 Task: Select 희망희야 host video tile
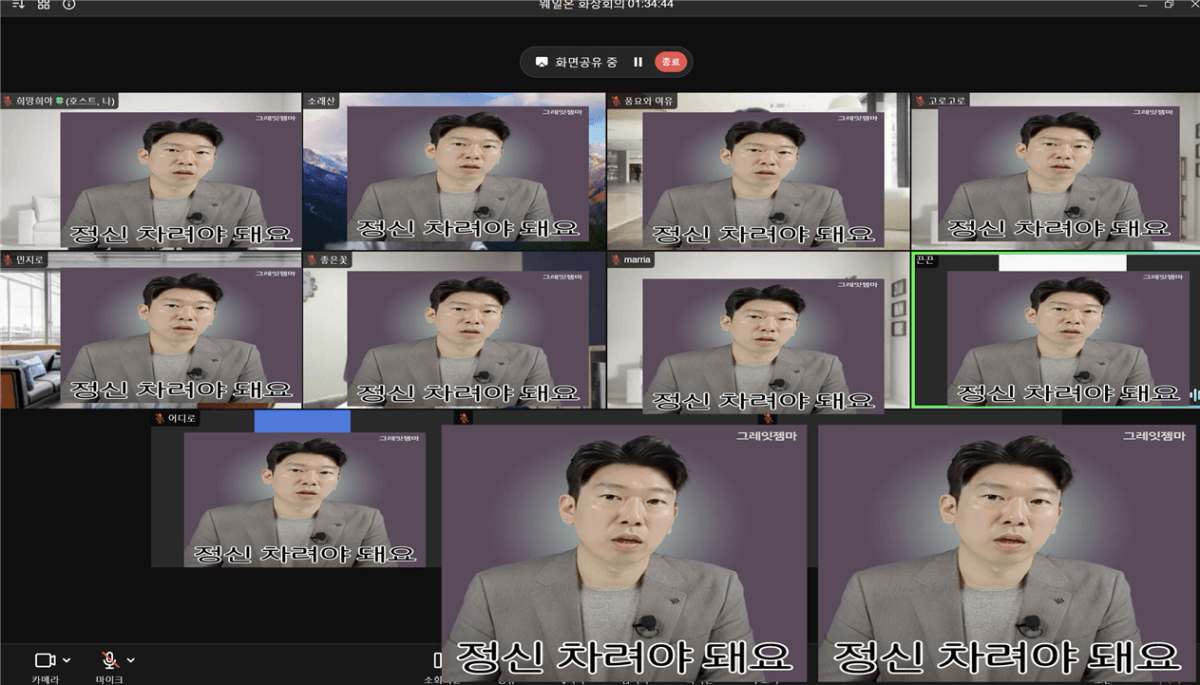tap(151, 171)
